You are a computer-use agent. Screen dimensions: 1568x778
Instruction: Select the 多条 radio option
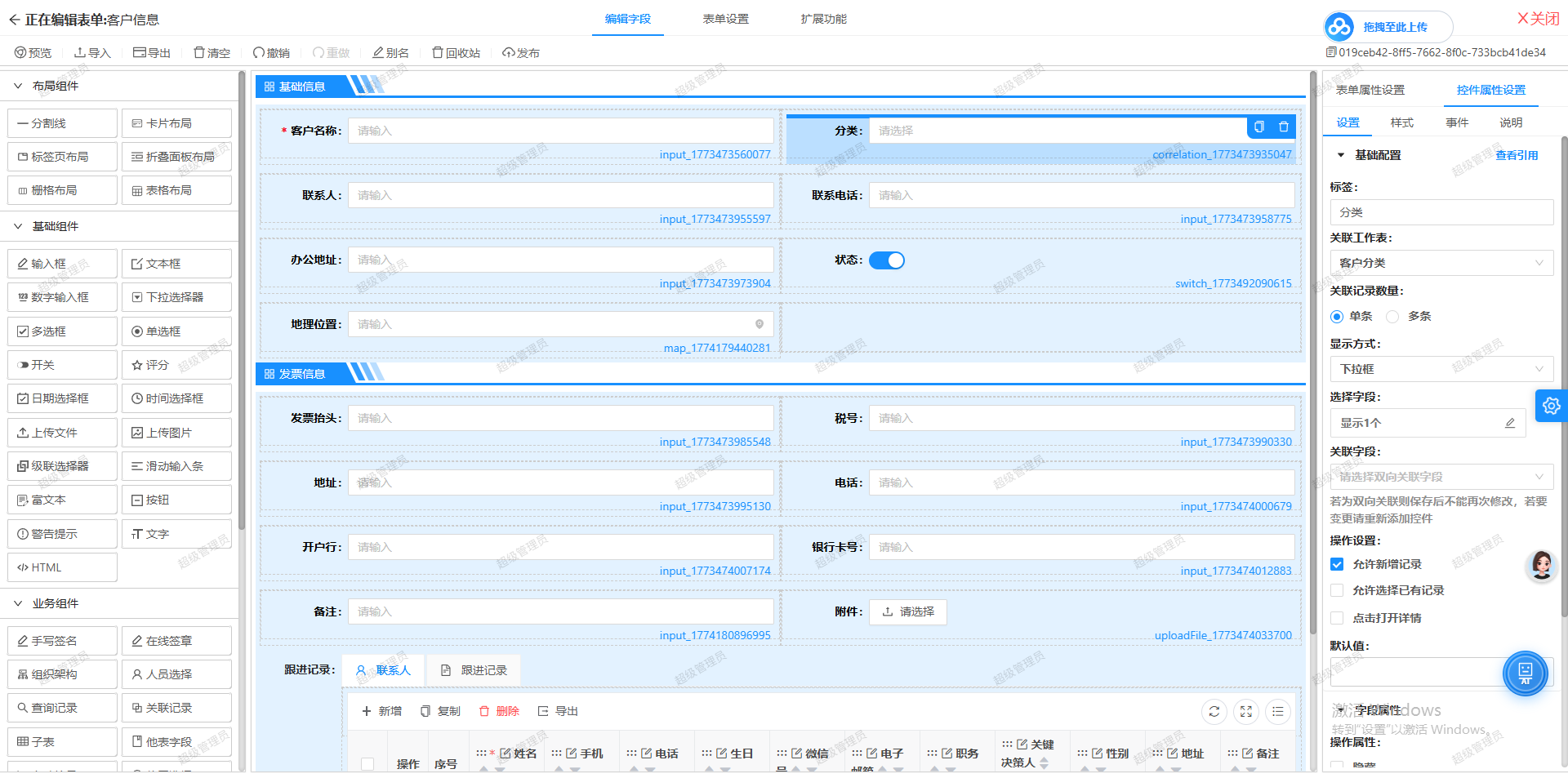(x=1392, y=317)
